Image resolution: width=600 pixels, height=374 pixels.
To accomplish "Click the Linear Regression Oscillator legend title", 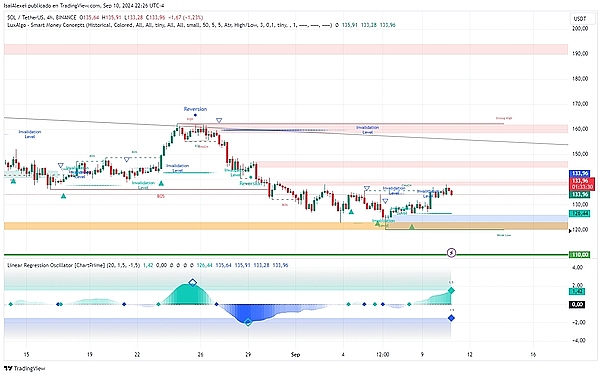I will click(x=55, y=265).
